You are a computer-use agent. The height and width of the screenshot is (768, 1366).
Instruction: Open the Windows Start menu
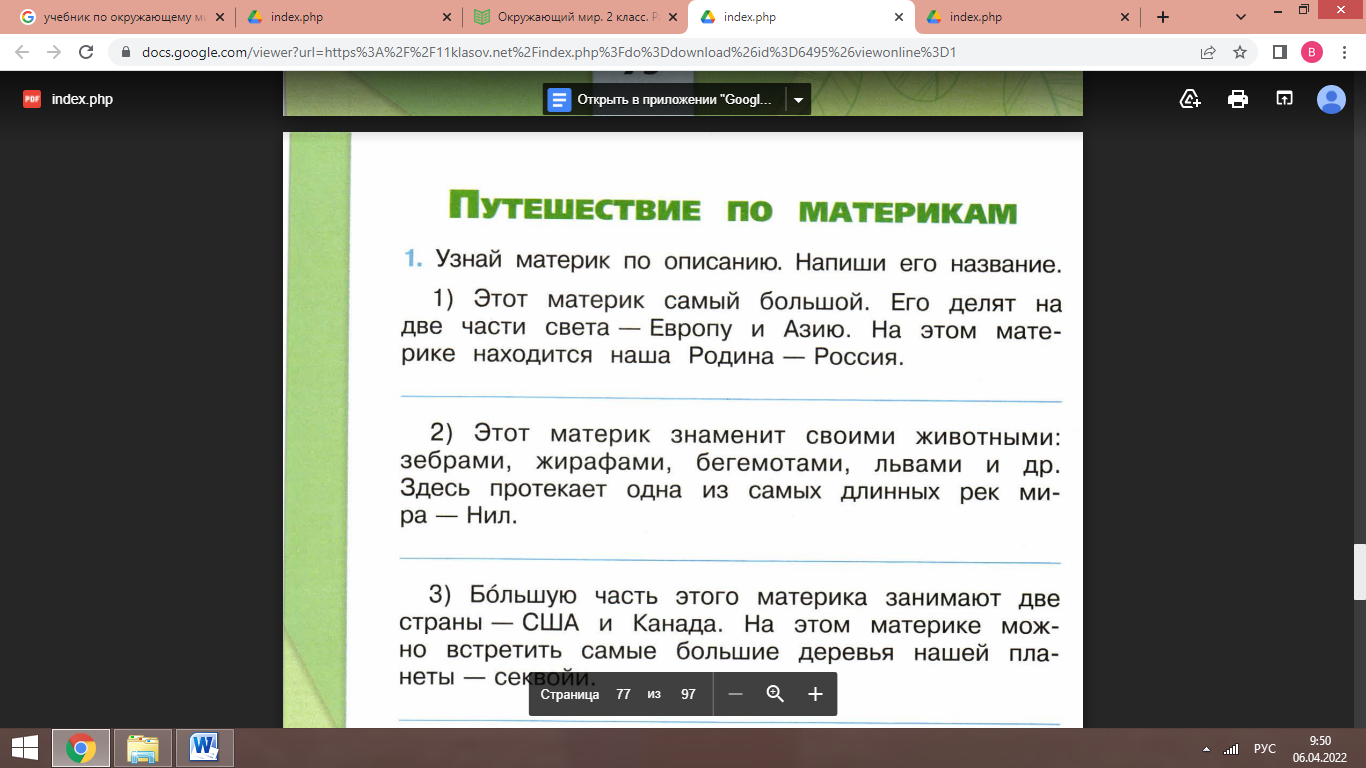(x=24, y=748)
